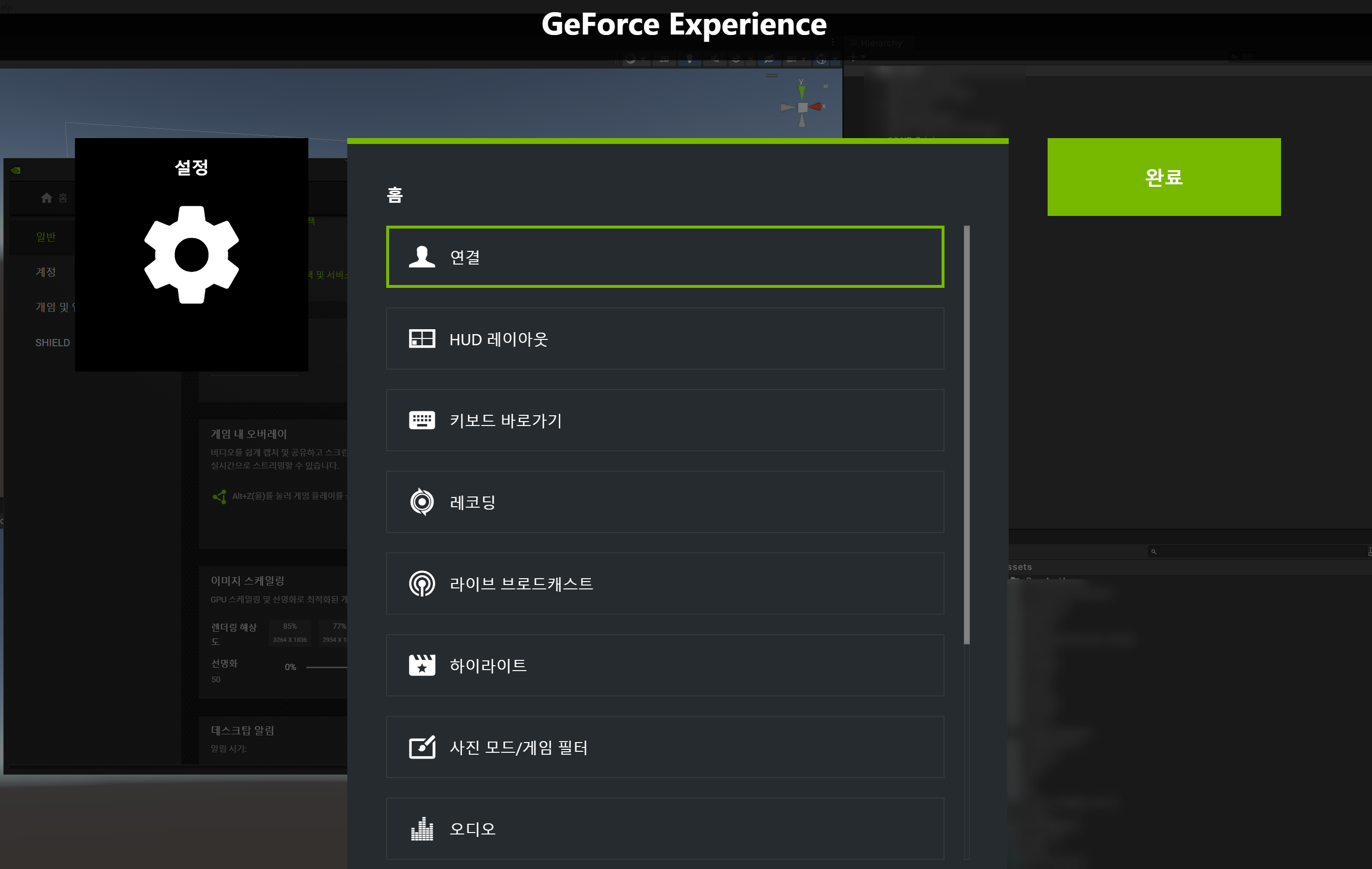Select the 일반 tab in the sidebar
The width and height of the screenshot is (1372, 869).
click(46, 236)
